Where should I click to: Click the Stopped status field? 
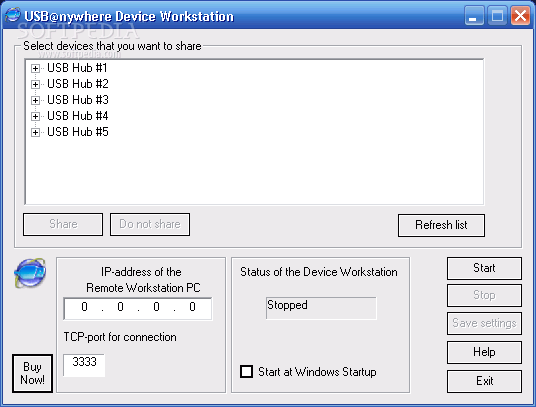click(321, 308)
